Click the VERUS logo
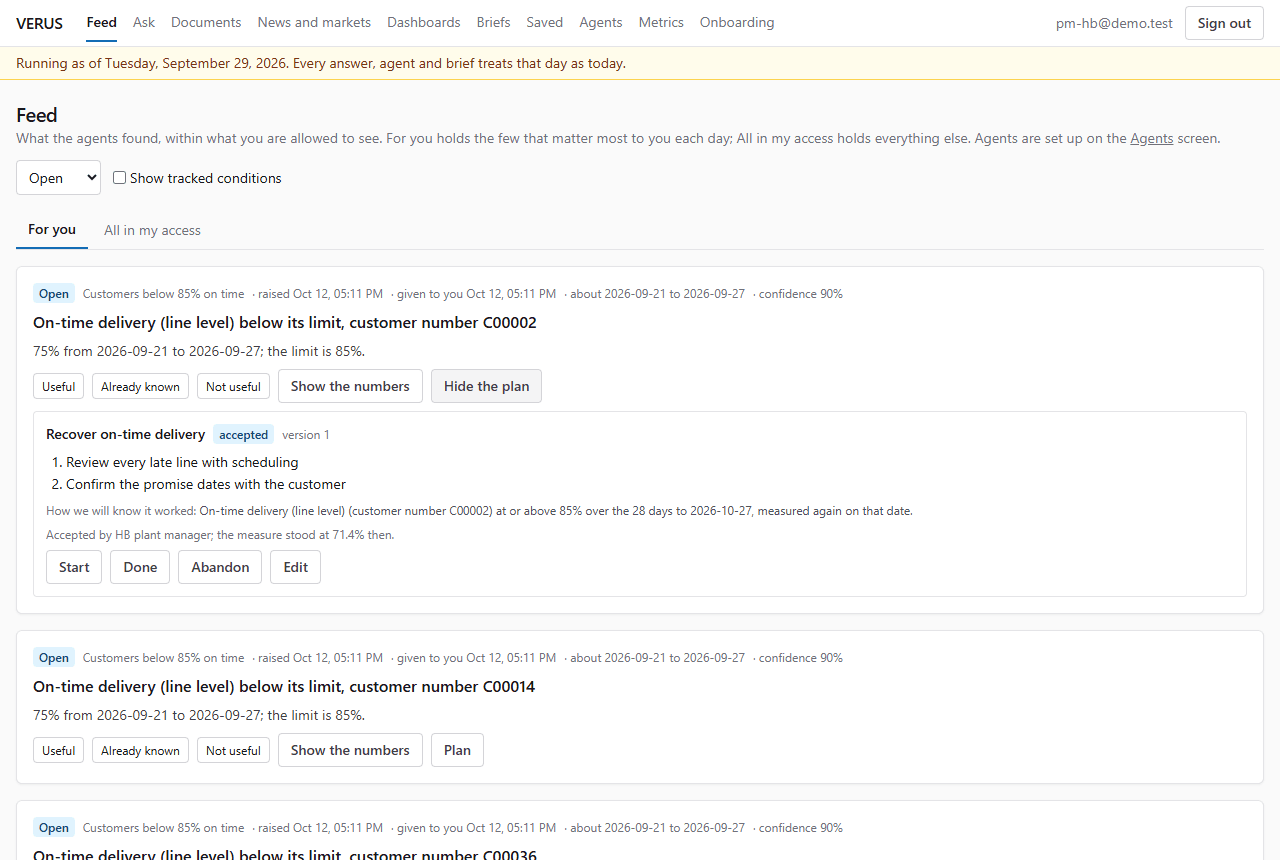This screenshot has height=860, width=1280. coord(39,23)
